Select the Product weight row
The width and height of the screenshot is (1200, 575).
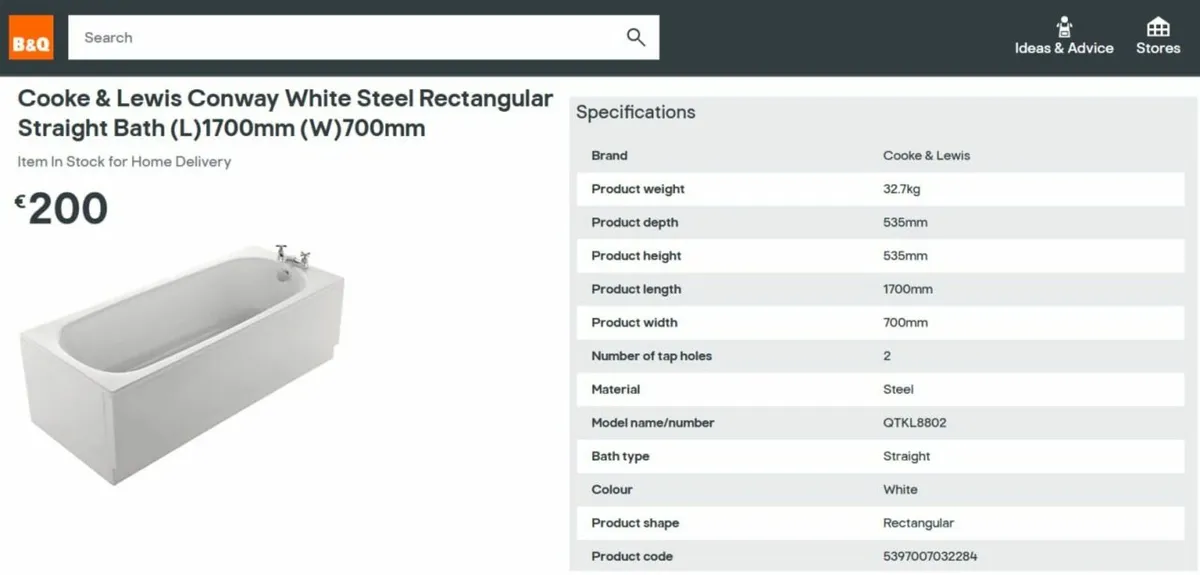[881, 189]
